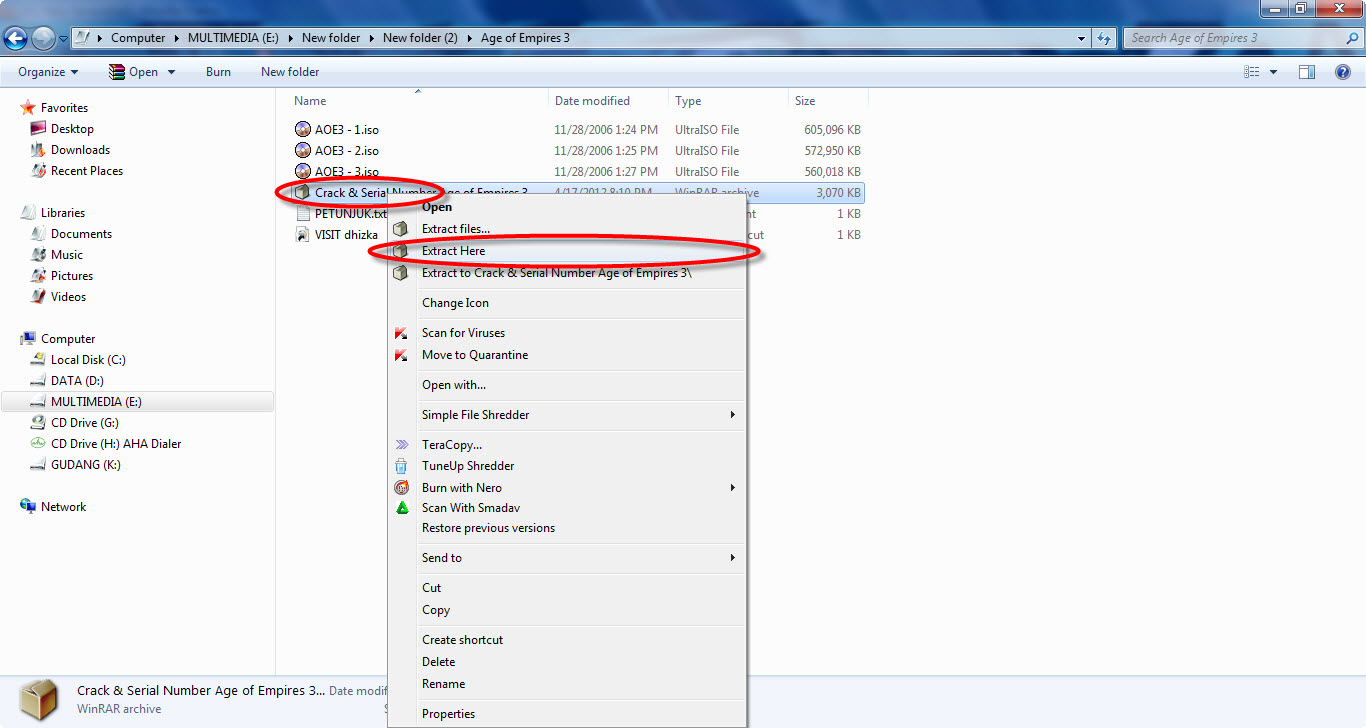
Task: Click the refresh button beside address bar
Action: 1104,38
